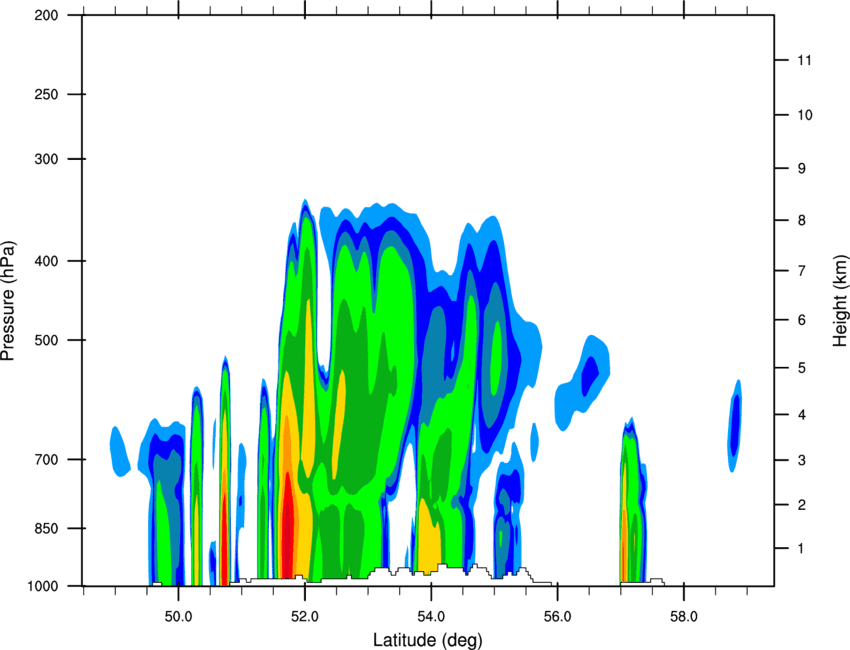Viewport: 850px width, 650px height.
Task: Click the 58.0 latitude tick label
Action: click(684, 617)
